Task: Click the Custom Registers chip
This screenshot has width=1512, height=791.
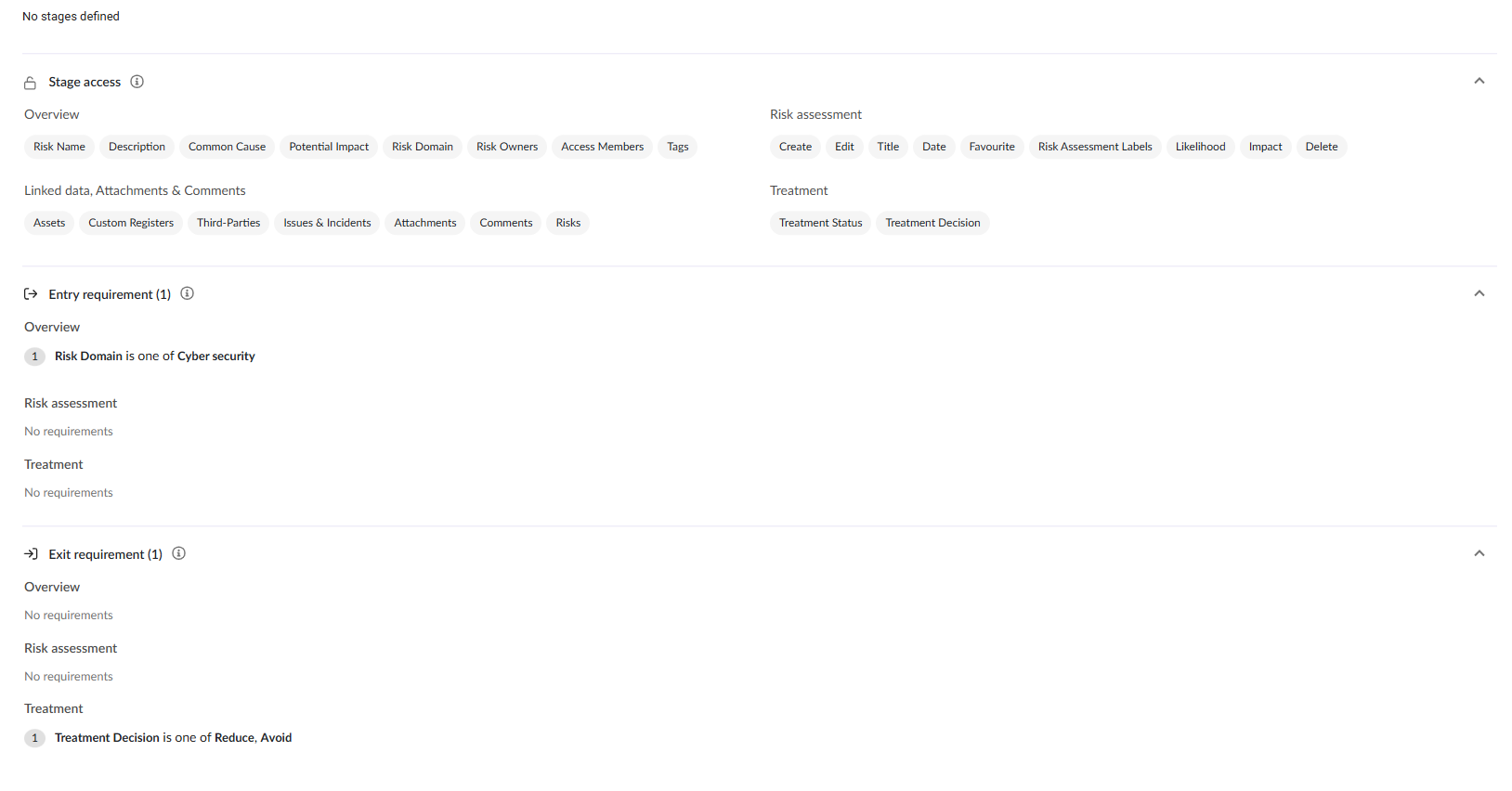Action: tap(131, 223)
